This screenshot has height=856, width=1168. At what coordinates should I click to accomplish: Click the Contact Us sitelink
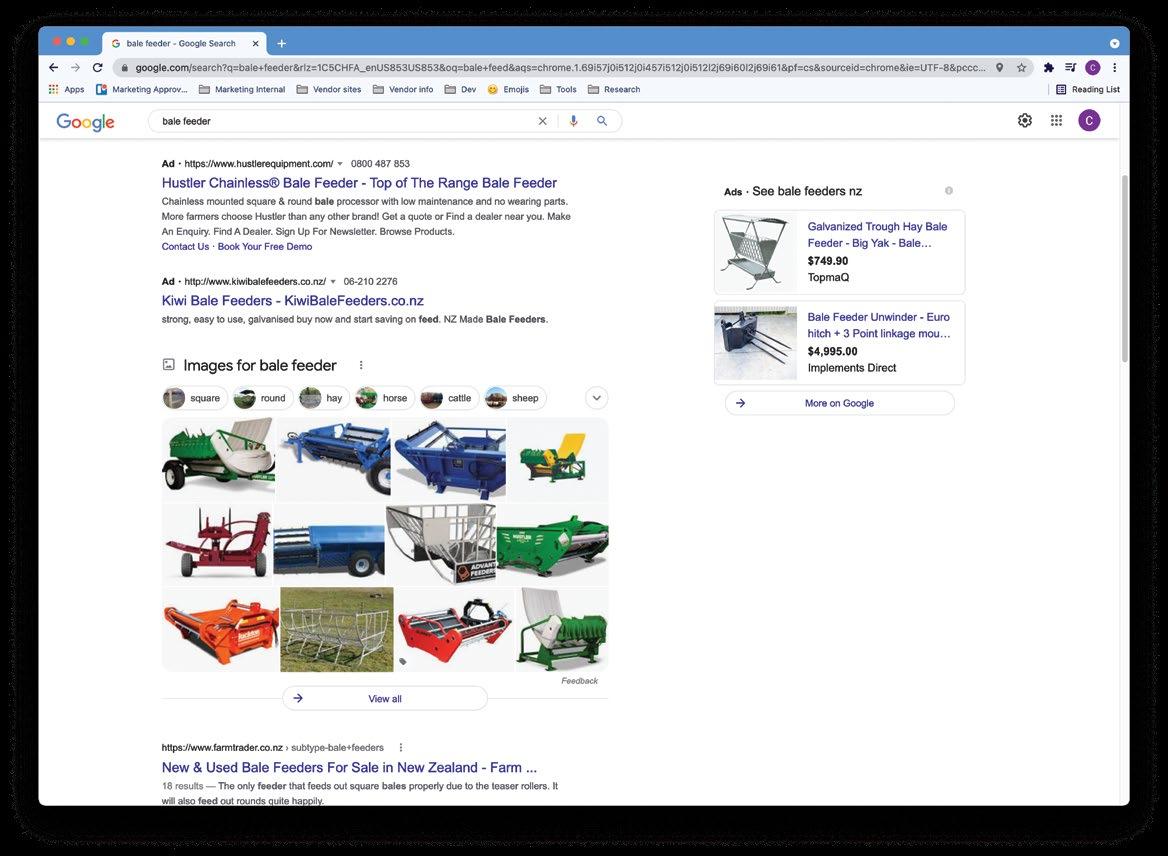click(185, 247)
